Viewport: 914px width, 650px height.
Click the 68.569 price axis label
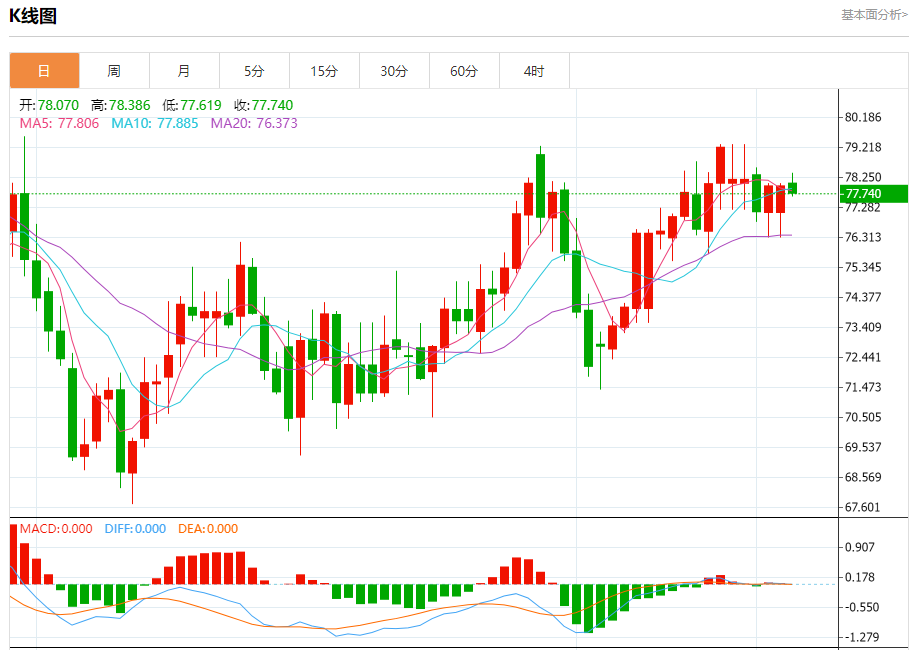(863, 477)
